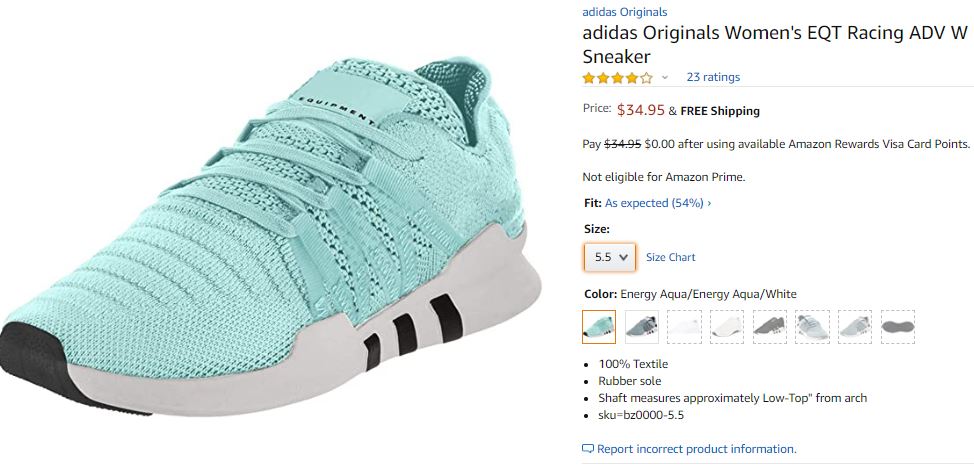974x466 pixels.
Task: Choose the fifth dark grey shoe thumbnail
Action: (x=769, y=326)
